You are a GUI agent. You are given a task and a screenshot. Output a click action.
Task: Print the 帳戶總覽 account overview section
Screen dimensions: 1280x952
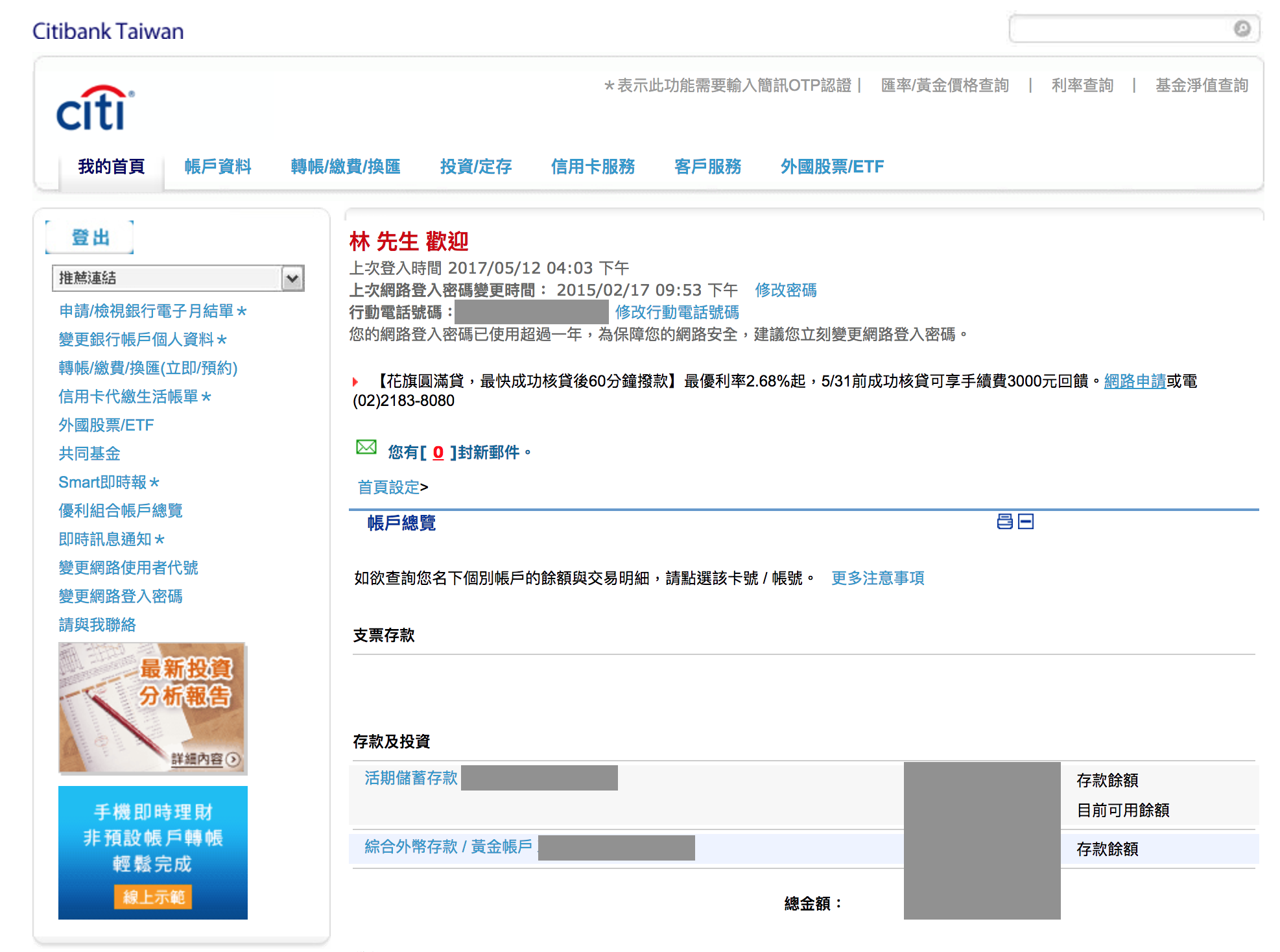tap(1004, 521)
